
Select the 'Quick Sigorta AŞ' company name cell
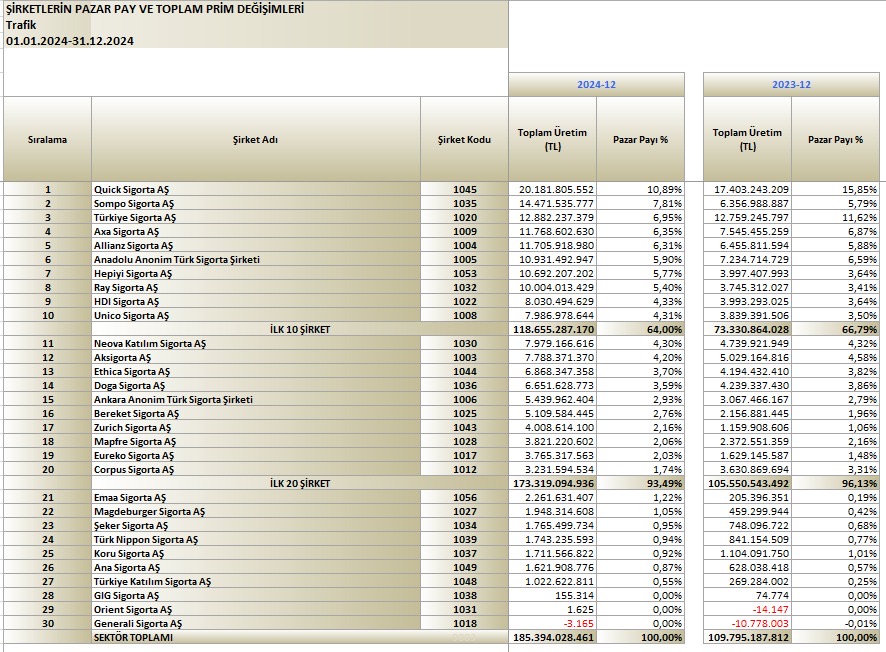(x=255, y=189)
